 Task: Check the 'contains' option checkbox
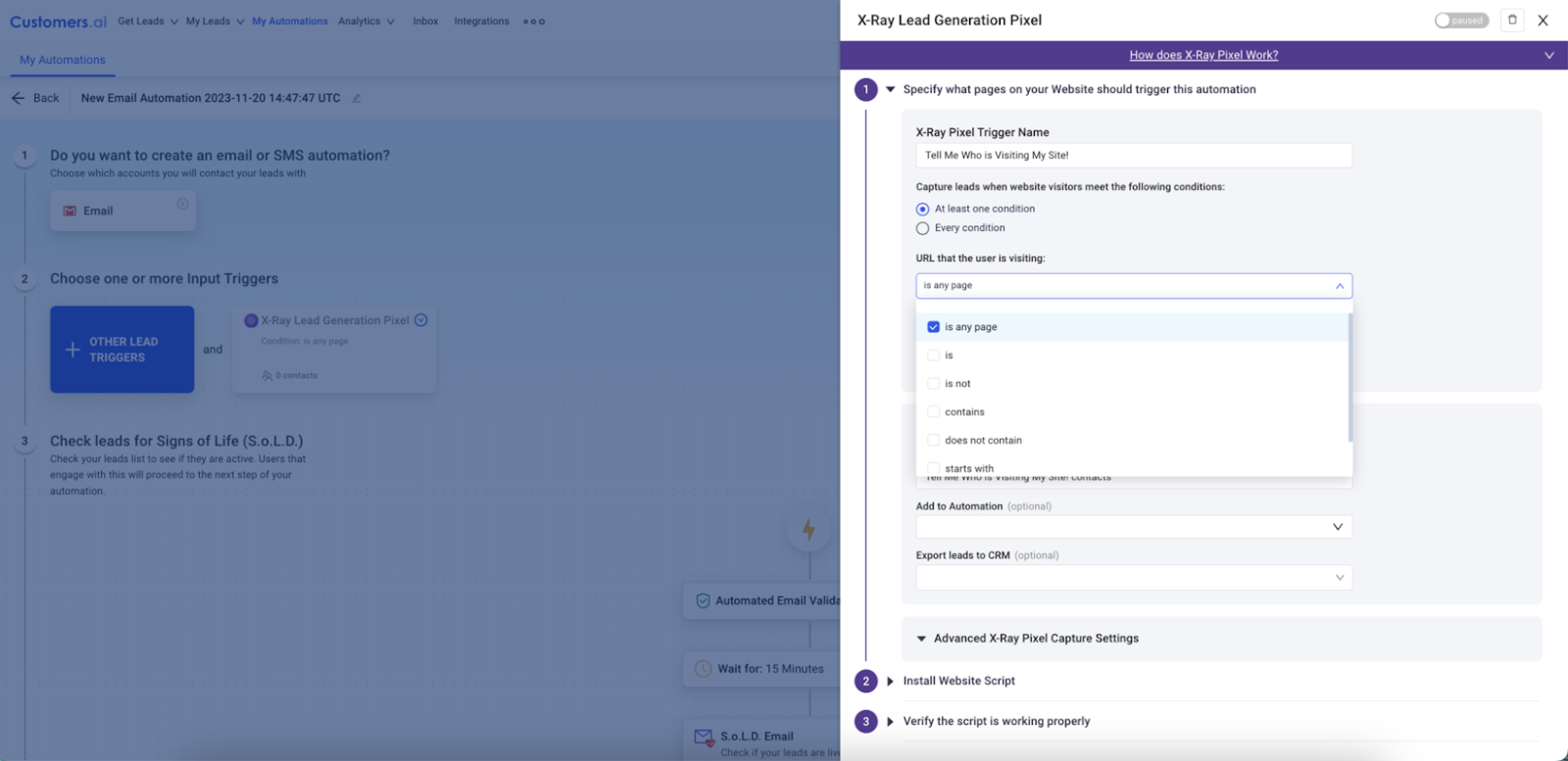pyautogui.click(x=933, y=412)
